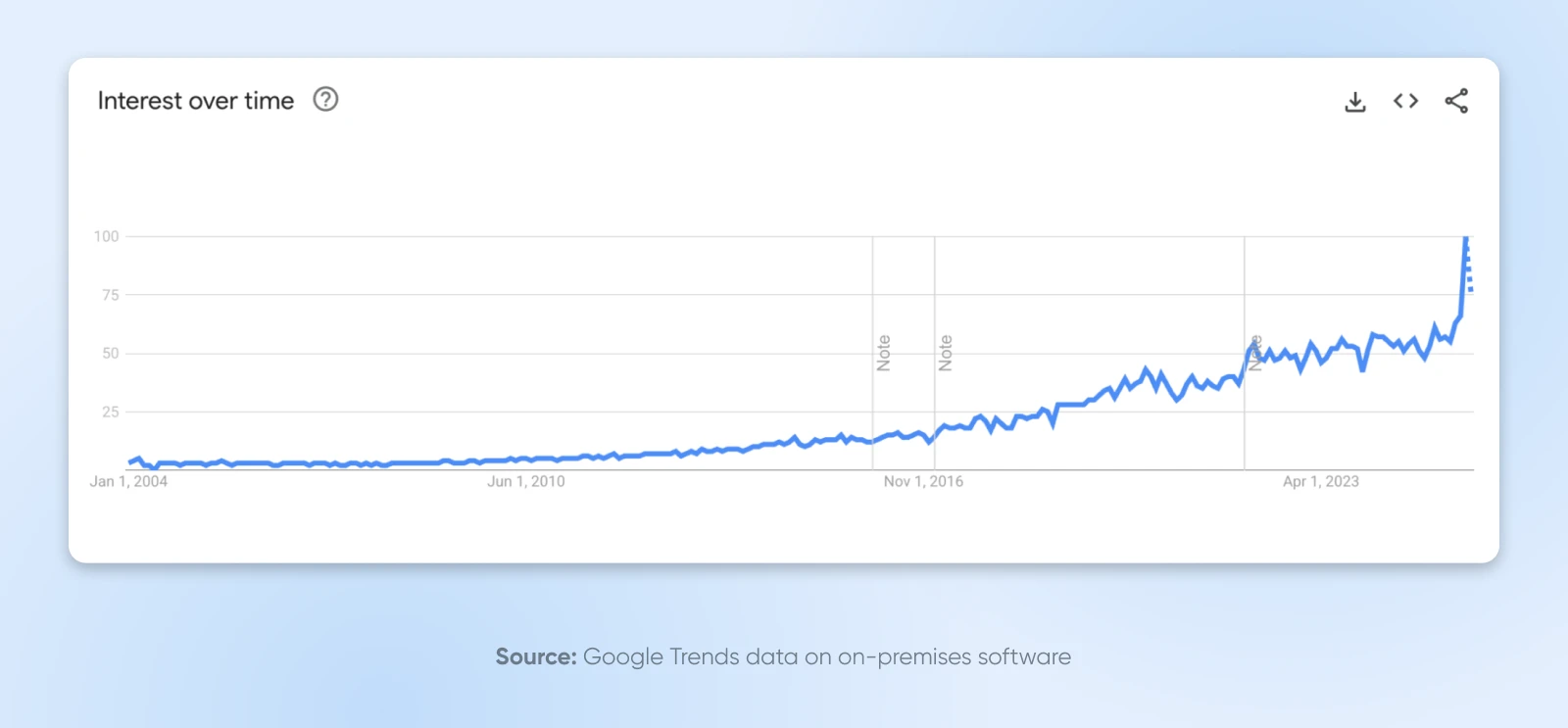This screenshot has width=1568, height=728.
Task: Open the embed code icon
Action: pyautogui.click(x=1405, y=101)
